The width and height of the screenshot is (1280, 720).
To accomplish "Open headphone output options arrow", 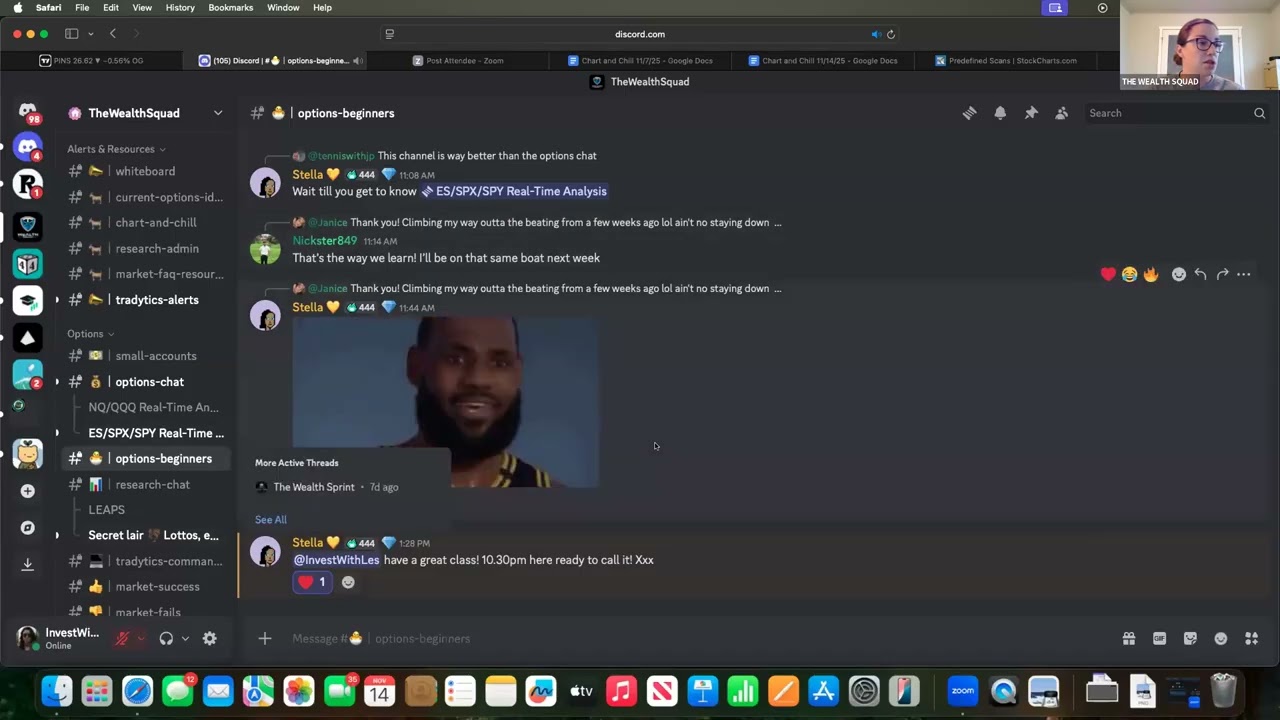I will coord(185,638).
